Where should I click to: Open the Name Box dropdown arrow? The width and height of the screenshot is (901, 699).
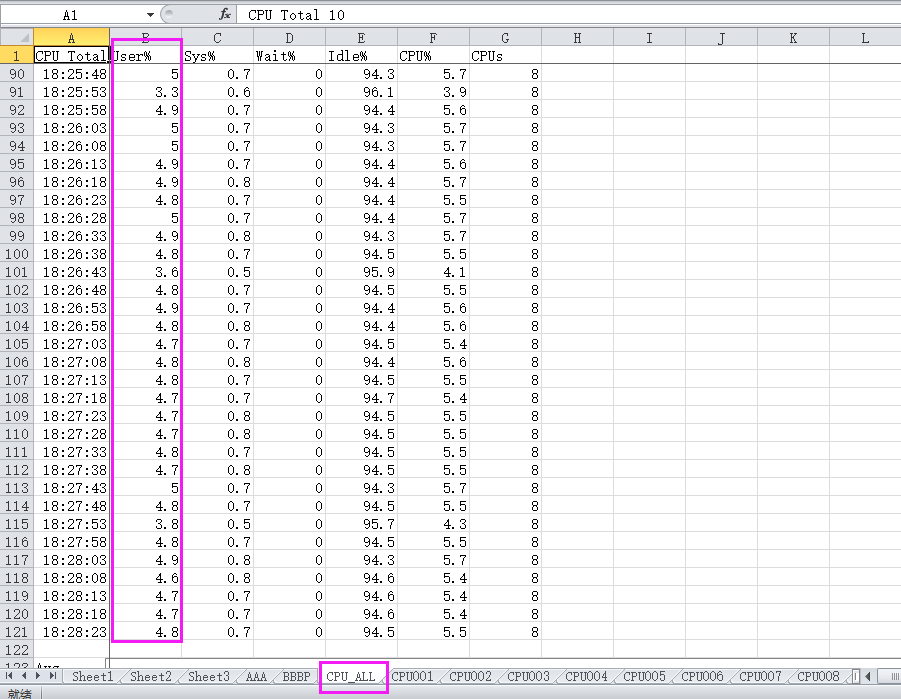(x=150, y=15)
